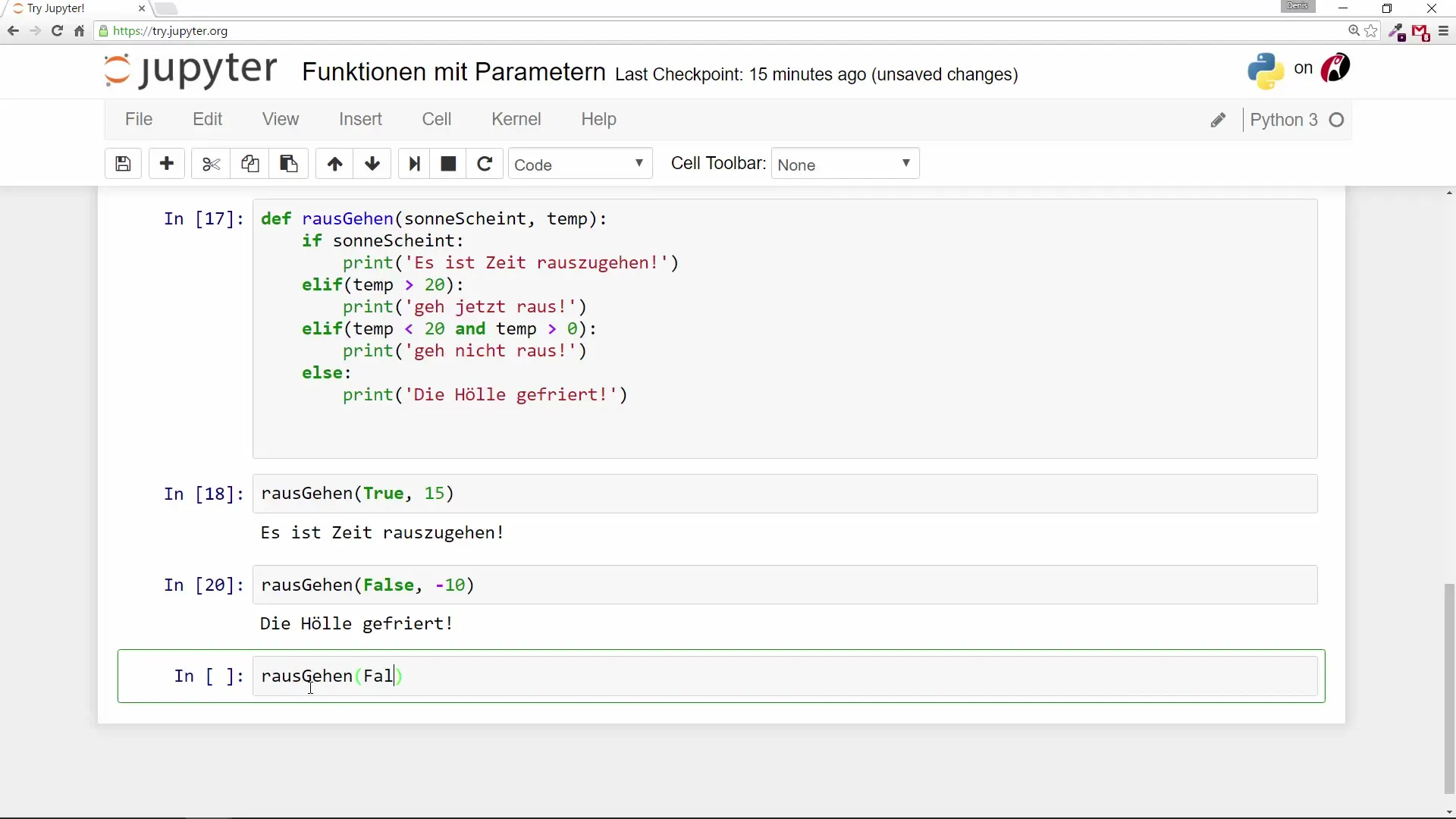Open a new browser tab
The height and width of the screenshot is (819, 1456).
(x=166, y=8)
